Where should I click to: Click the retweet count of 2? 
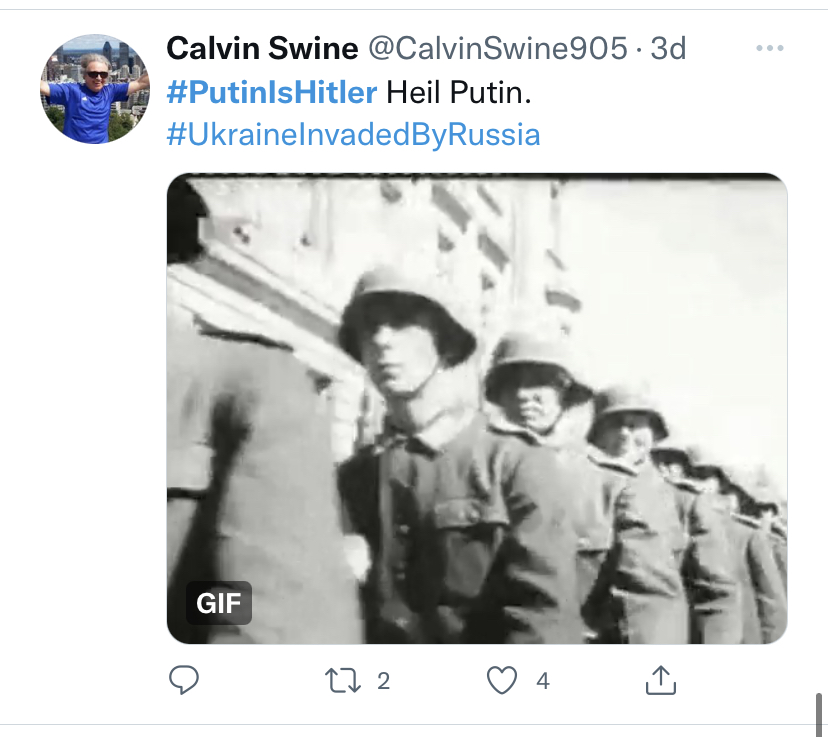[383, 681]
